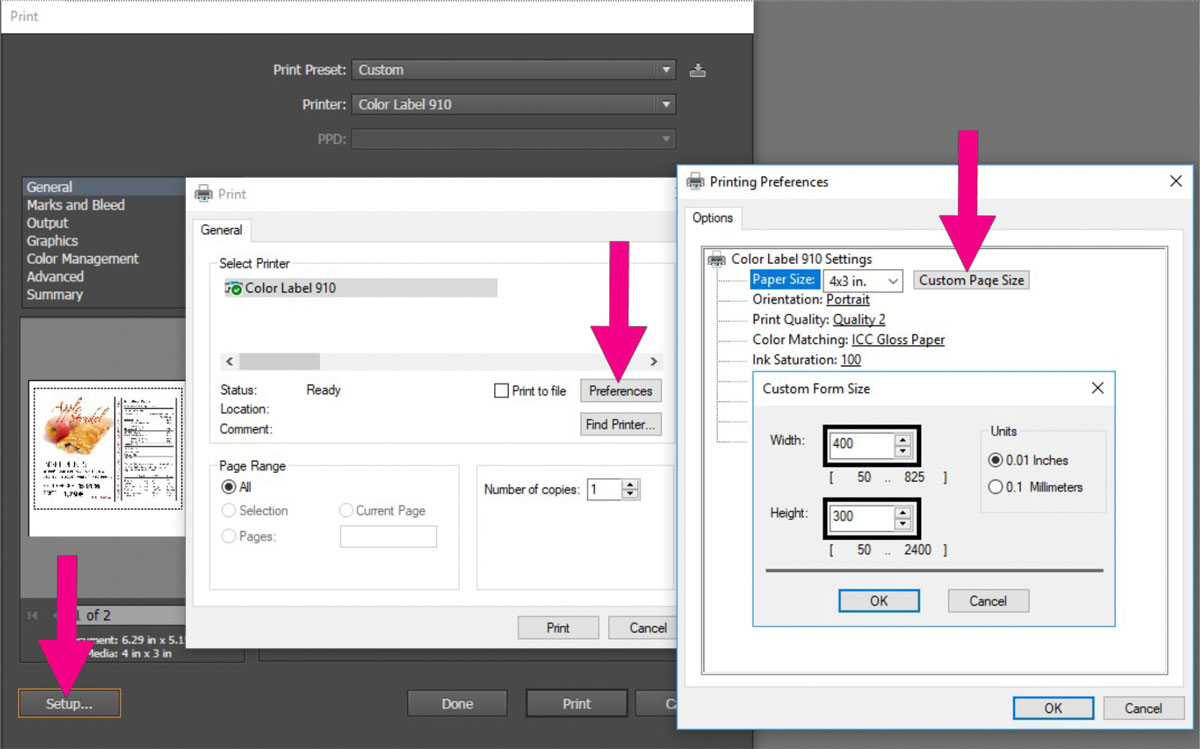
Task: Click the Width input field
Action: point(861,444)
